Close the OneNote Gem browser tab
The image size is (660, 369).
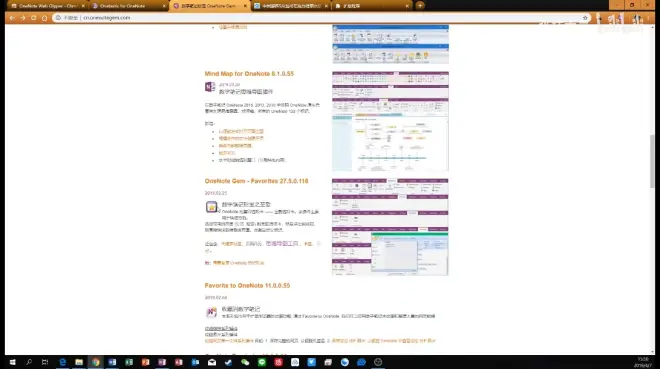click(245, 6)
